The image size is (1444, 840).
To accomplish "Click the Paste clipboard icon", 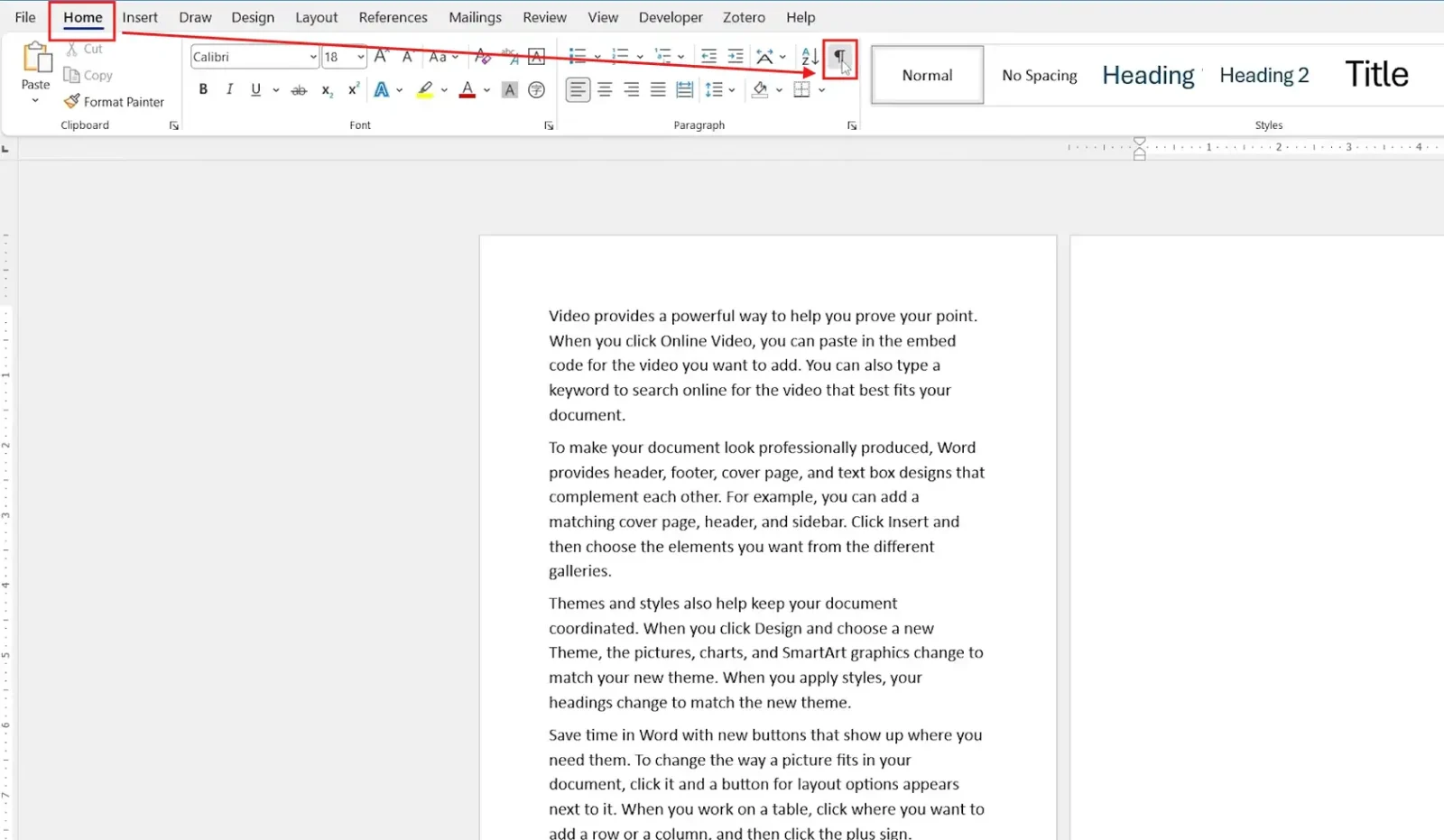I will pos(36,58).
